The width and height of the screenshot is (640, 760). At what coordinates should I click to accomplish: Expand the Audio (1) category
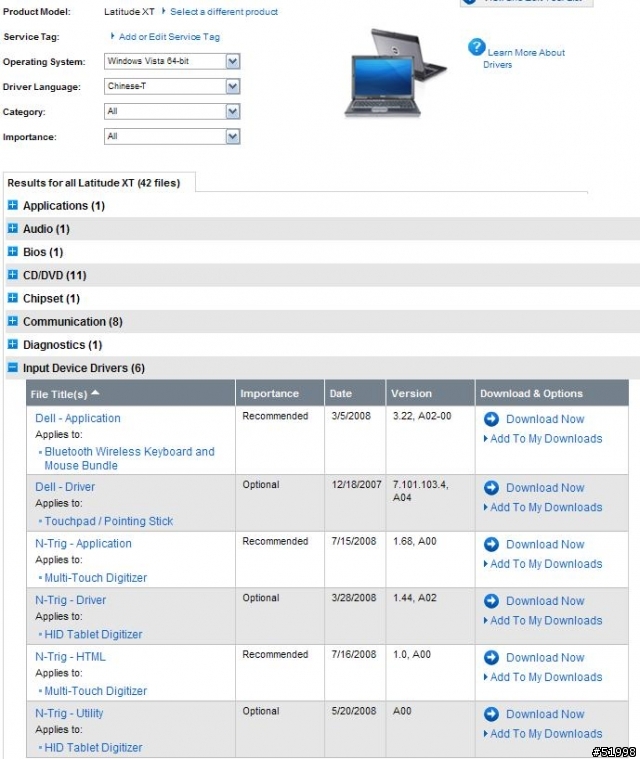point(13,229)
